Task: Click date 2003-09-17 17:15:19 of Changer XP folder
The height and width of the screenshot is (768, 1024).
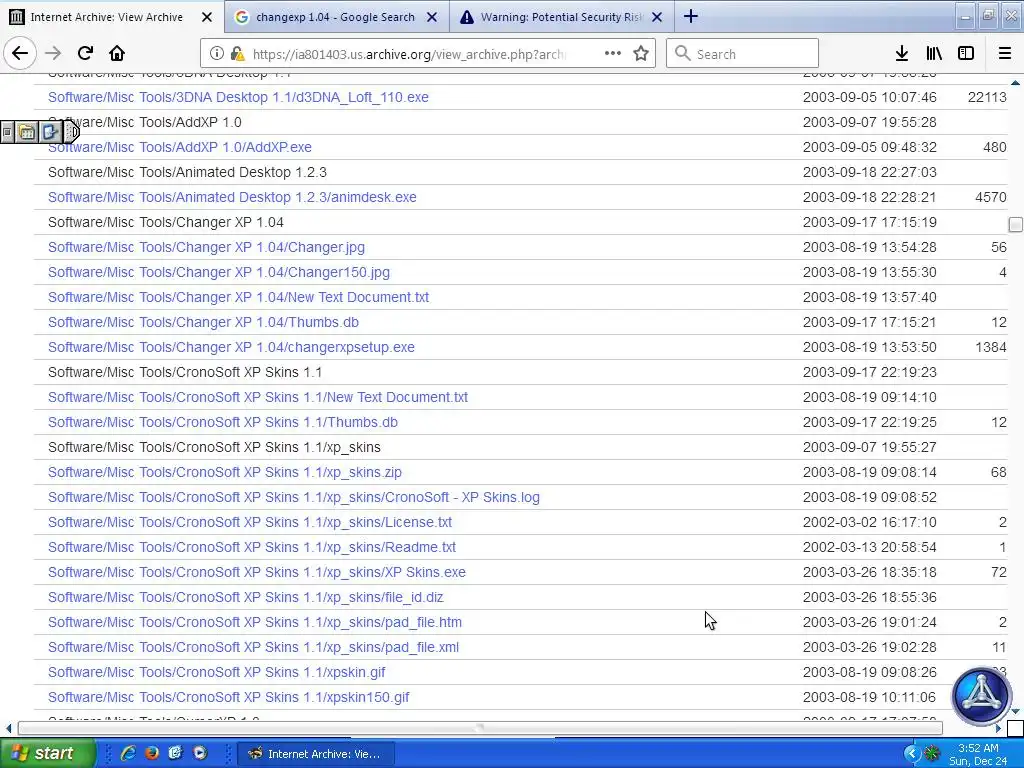Action: coord(870,222)
